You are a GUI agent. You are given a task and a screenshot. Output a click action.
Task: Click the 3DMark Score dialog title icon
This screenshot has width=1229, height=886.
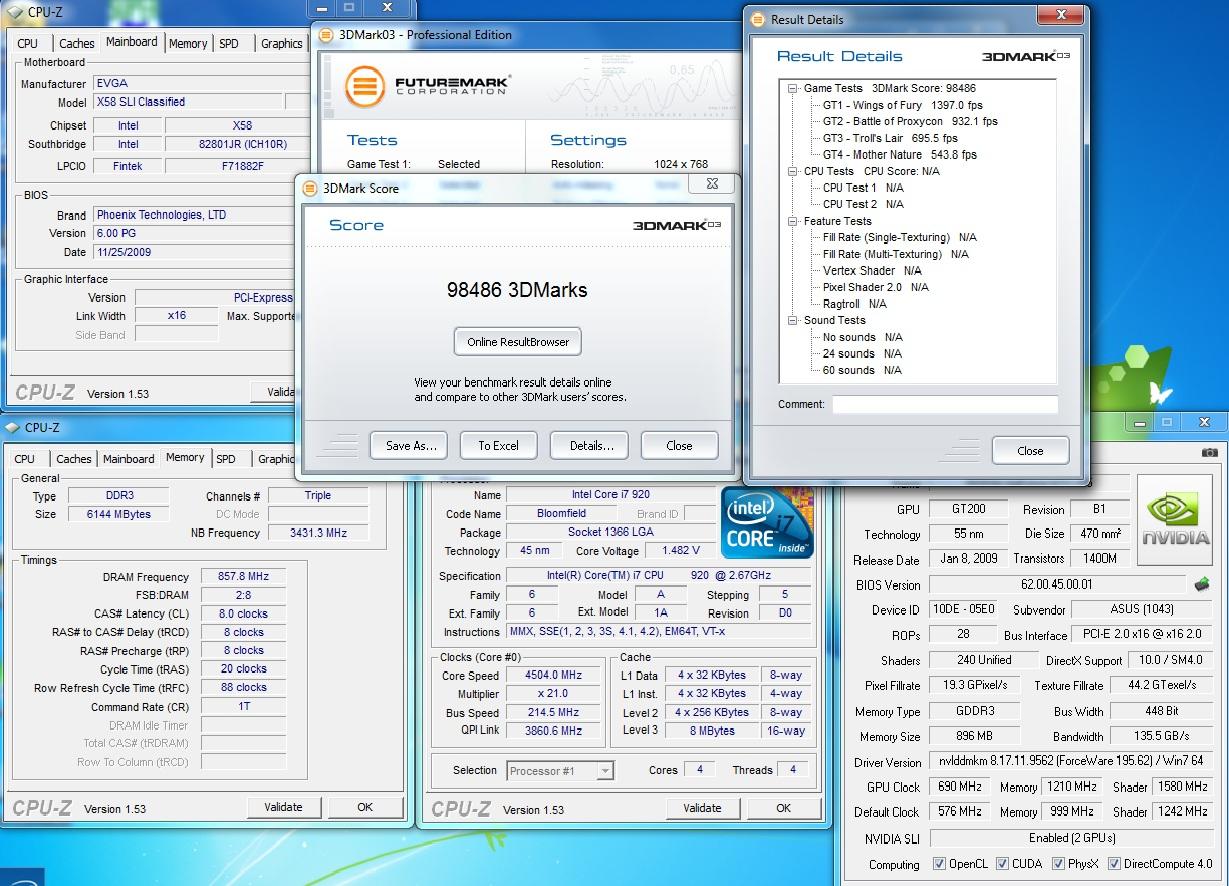click(x=310, y=188)
